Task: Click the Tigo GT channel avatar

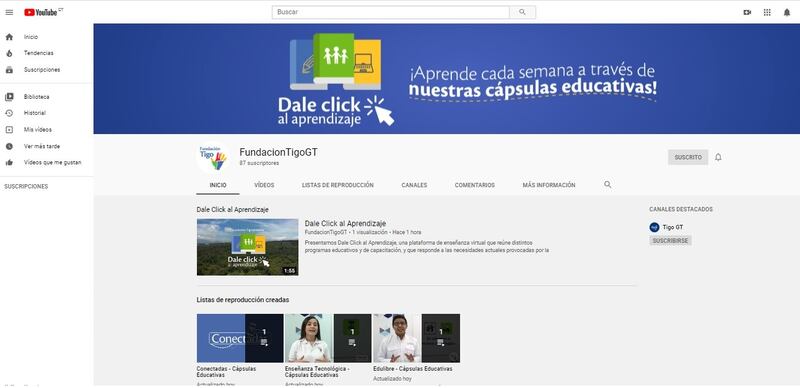Action: pyautogui.click(x=654, y=227)
